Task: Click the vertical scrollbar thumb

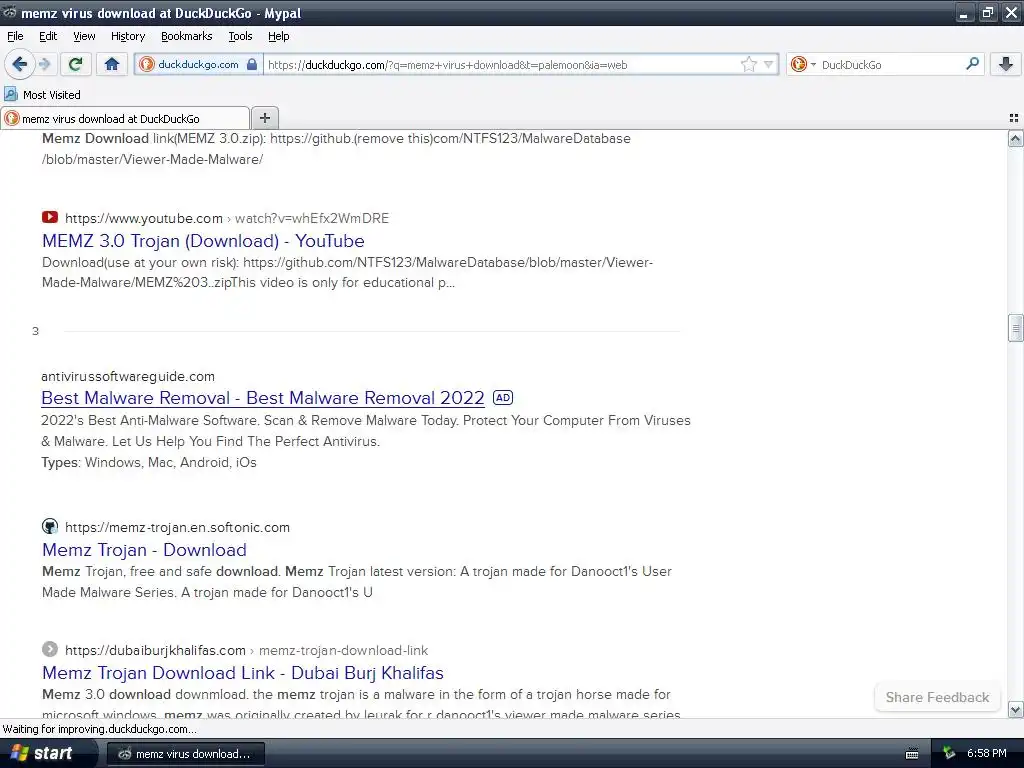Action: tap(1016, 328)
